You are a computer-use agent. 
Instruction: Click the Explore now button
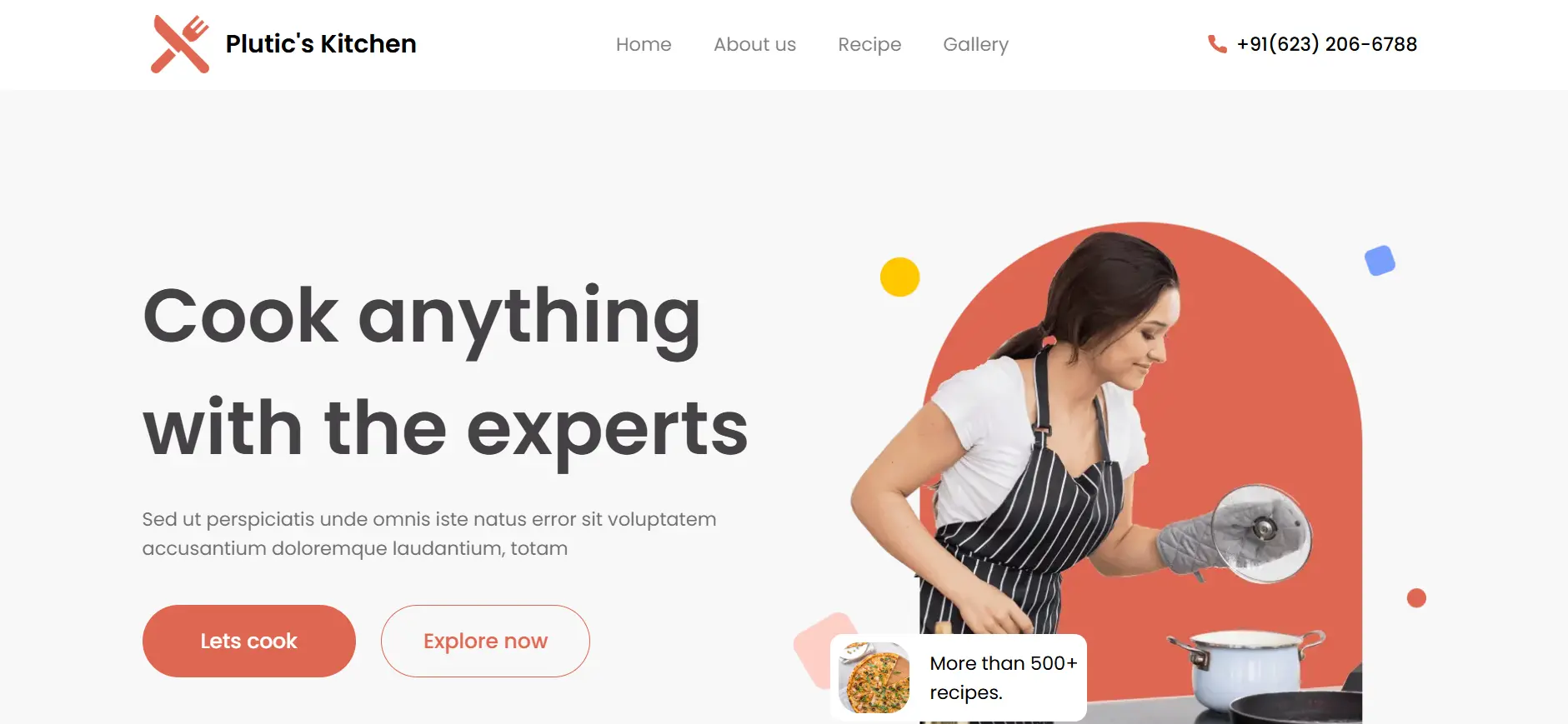485,641
